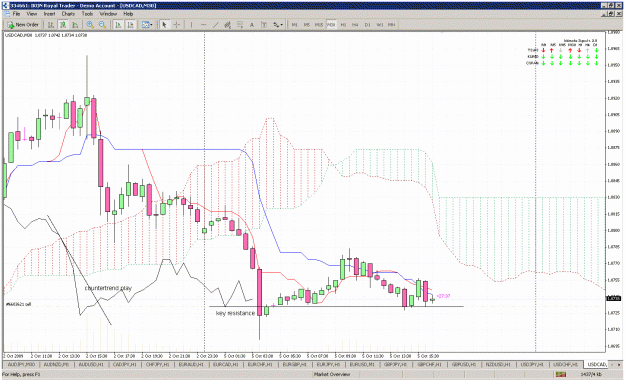Image resolution: width=625 pixels, height=380 pixels.
Task: Switch to the CADJPY chart tab
Action: click(125, 364)
